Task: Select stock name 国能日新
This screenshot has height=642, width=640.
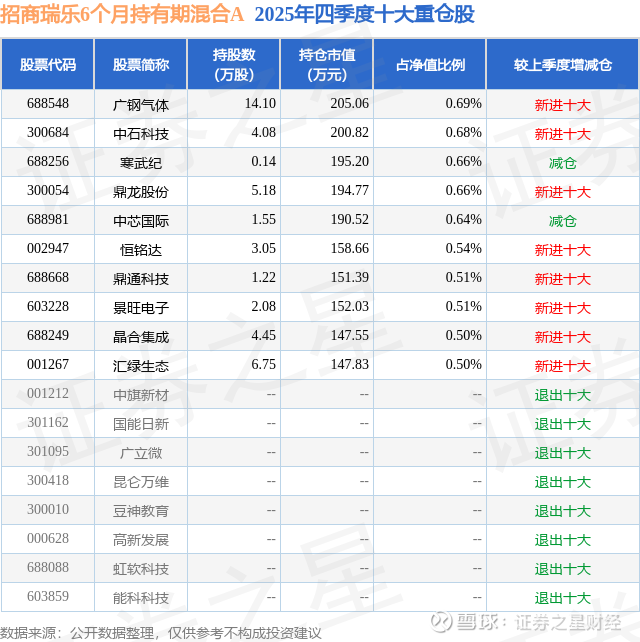Action: coord(141,424)
